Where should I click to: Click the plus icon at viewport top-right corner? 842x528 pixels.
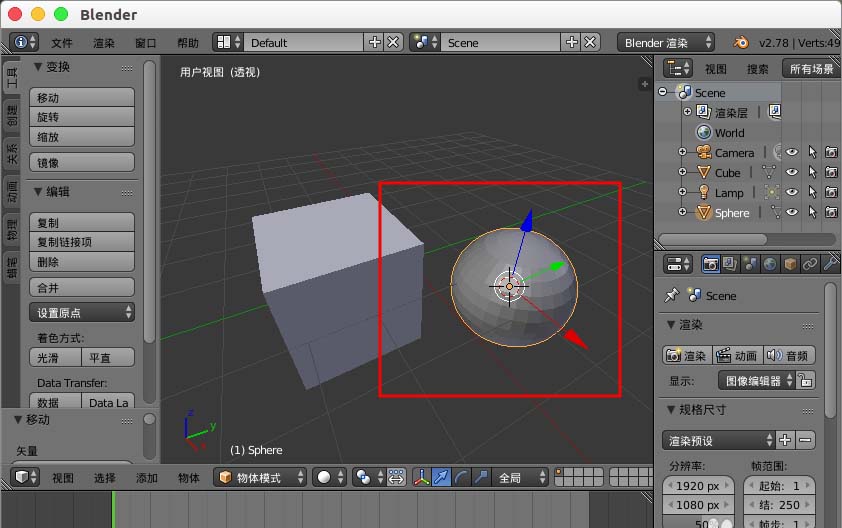644,84
